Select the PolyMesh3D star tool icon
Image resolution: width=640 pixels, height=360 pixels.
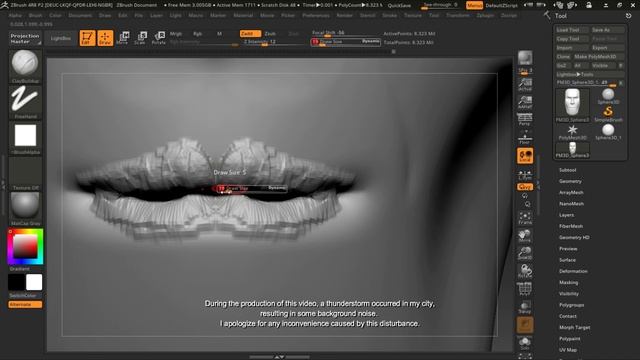[x=572, y=132]
